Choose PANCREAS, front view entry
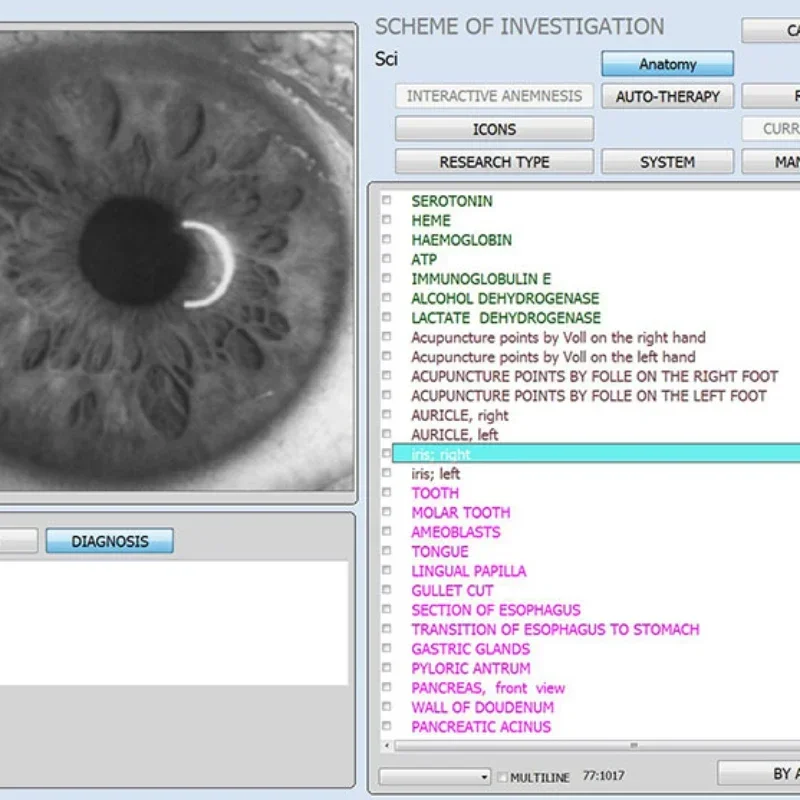800x800 pixels. pyautogui.click(x=487, y=688)
